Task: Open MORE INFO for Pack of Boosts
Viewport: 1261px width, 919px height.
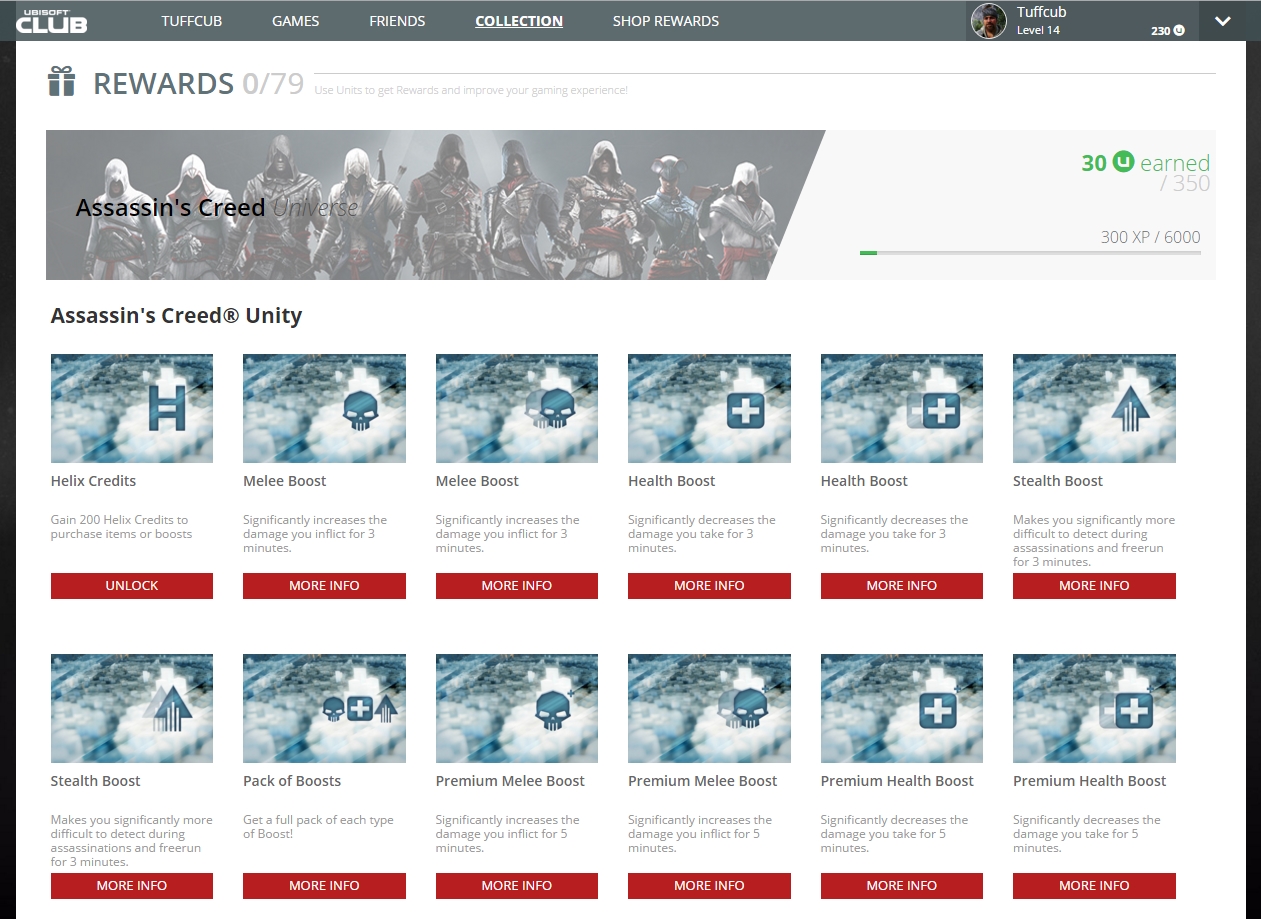Action: pos(324,886)
